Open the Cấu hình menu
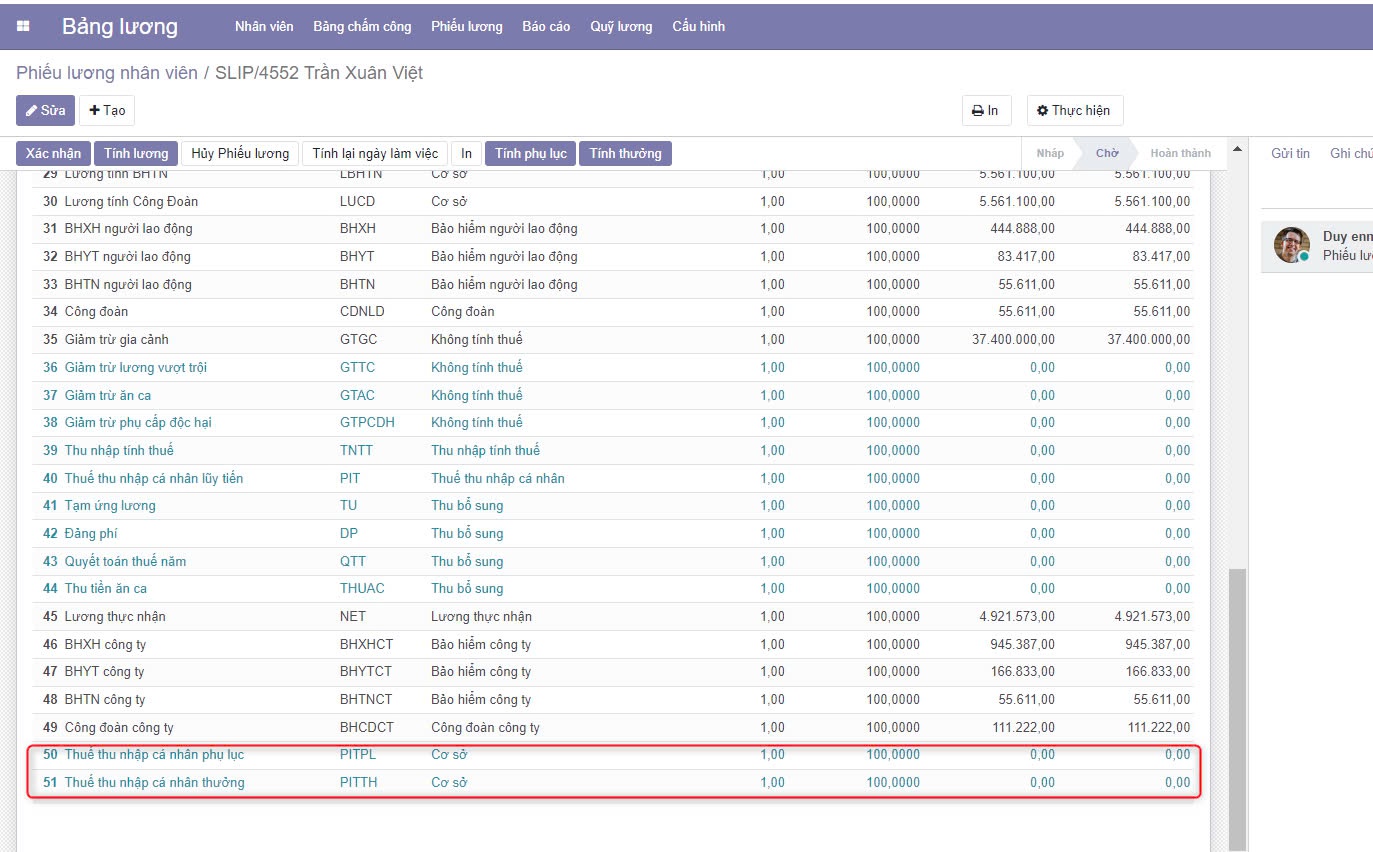Image resolution: width=1373 pixels, height=852 pixels. coord(698,27)
